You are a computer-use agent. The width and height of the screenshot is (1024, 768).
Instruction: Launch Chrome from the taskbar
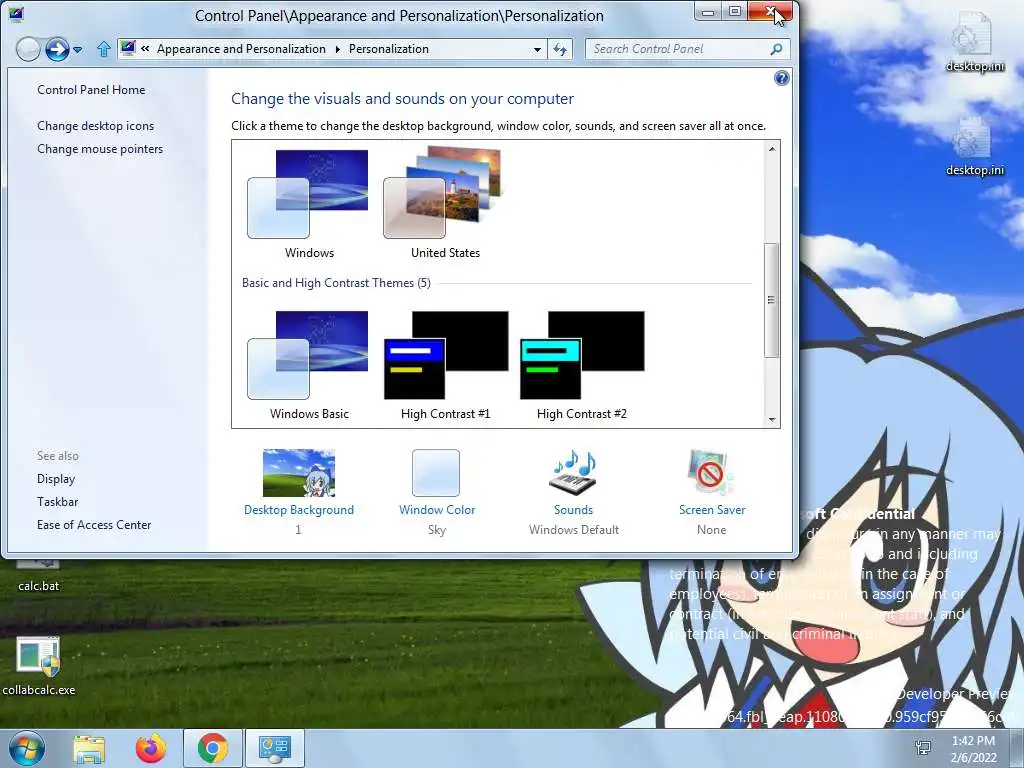click(x=212, y=748)
